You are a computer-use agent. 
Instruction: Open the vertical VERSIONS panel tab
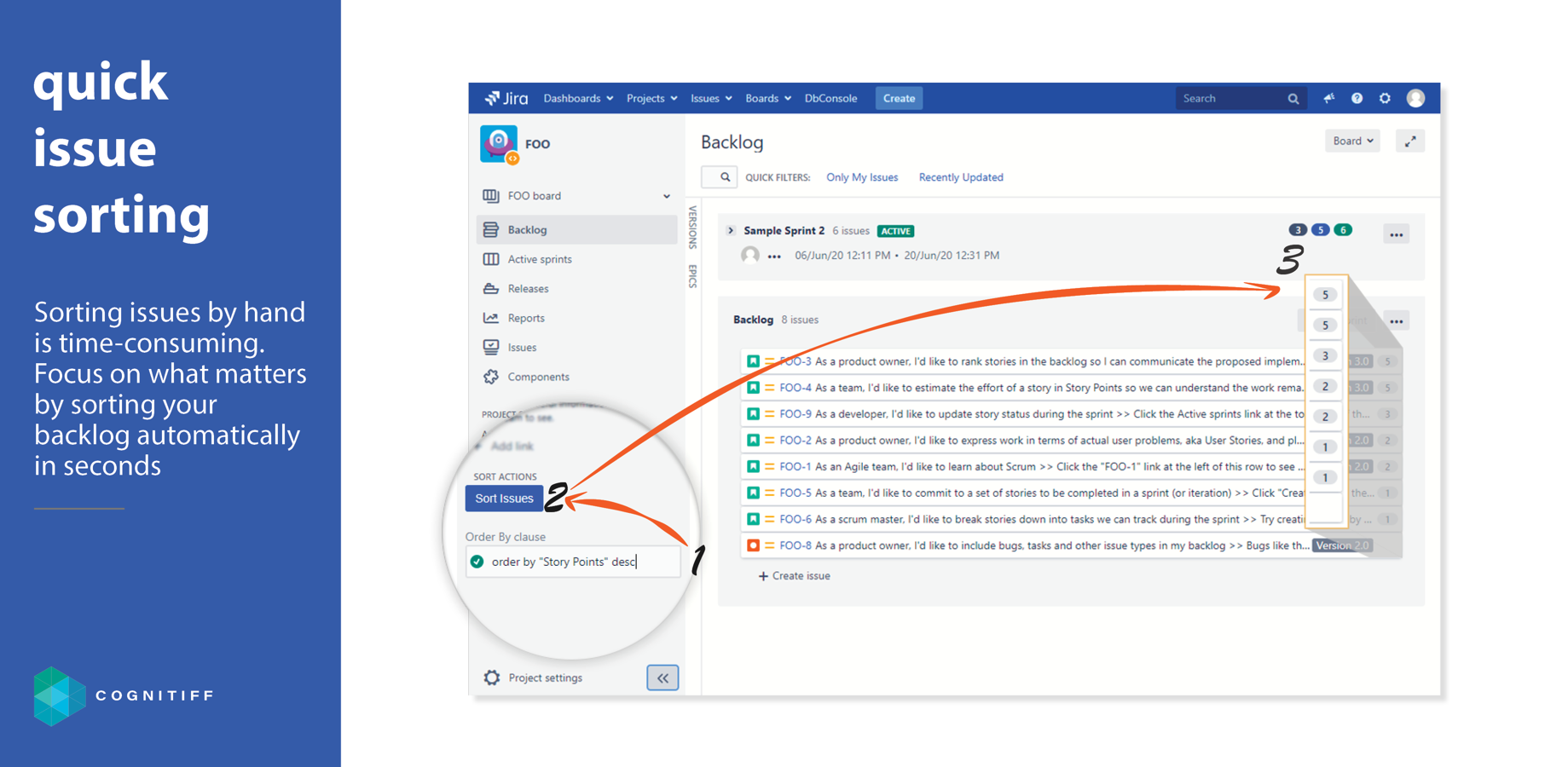pos(692,227)
